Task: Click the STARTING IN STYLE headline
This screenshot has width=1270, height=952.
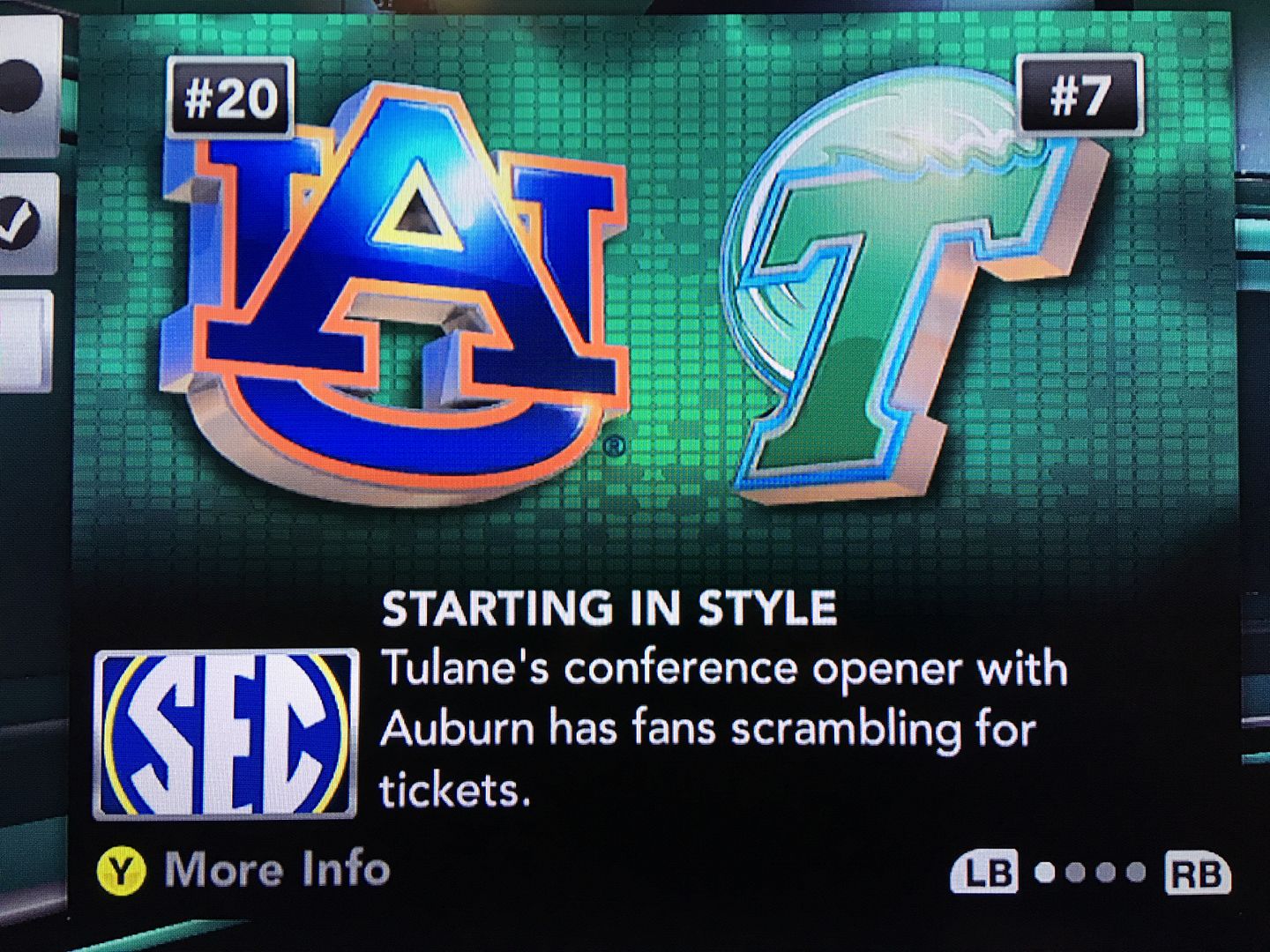Action: click(609, 609)
